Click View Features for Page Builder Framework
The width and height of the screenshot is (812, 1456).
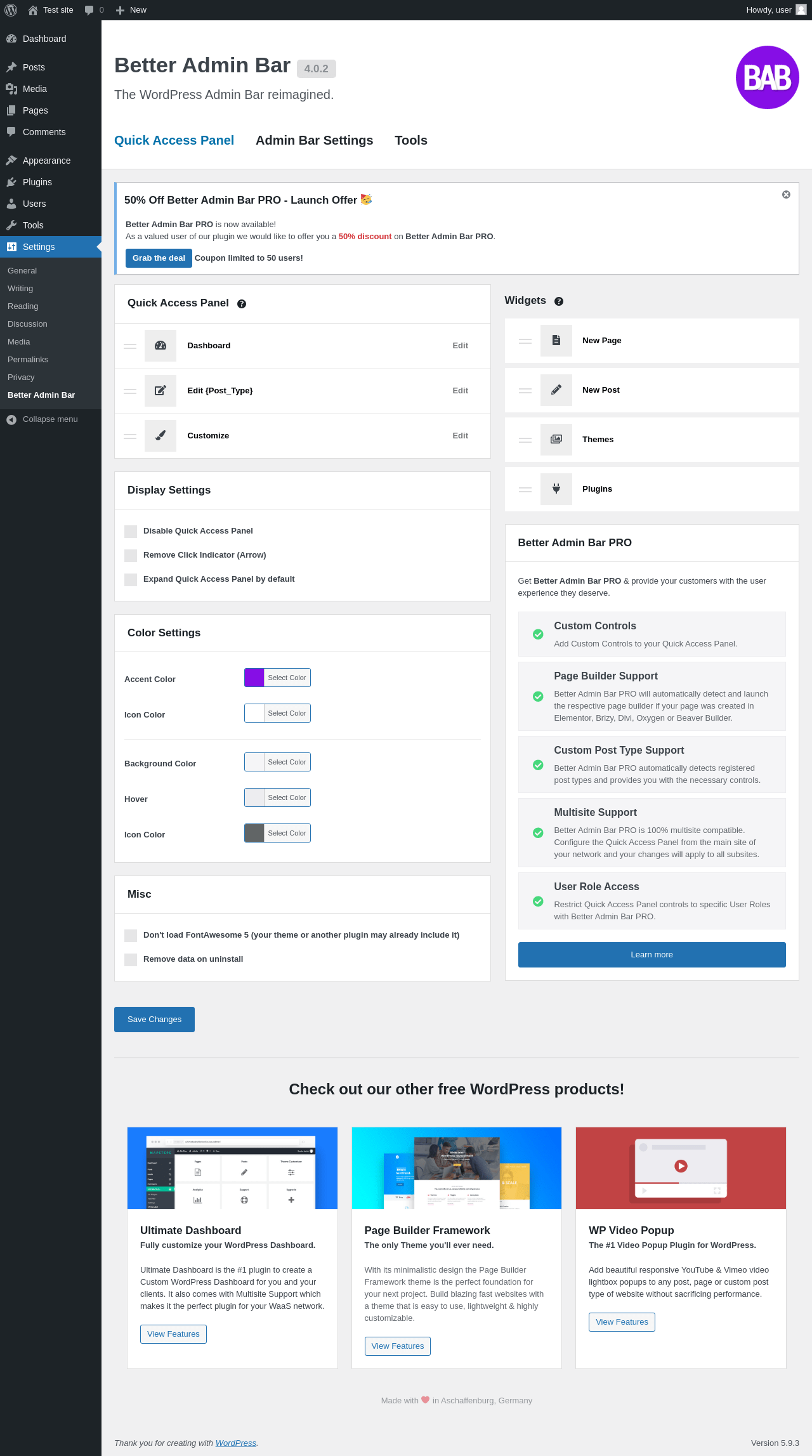pyautogui.click(x=398, y=1346)
